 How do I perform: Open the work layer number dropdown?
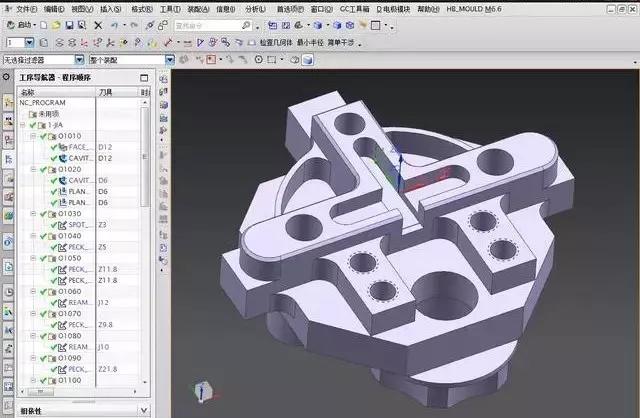click(x=29, y=42)
